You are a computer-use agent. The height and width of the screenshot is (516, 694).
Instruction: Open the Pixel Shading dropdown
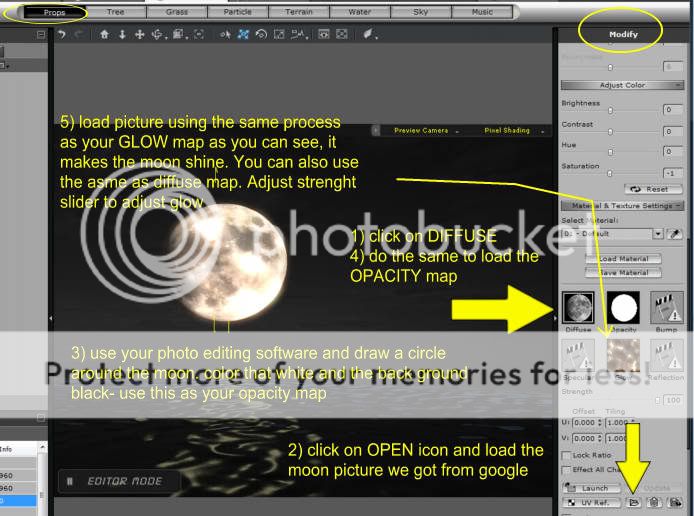point(512,131)
